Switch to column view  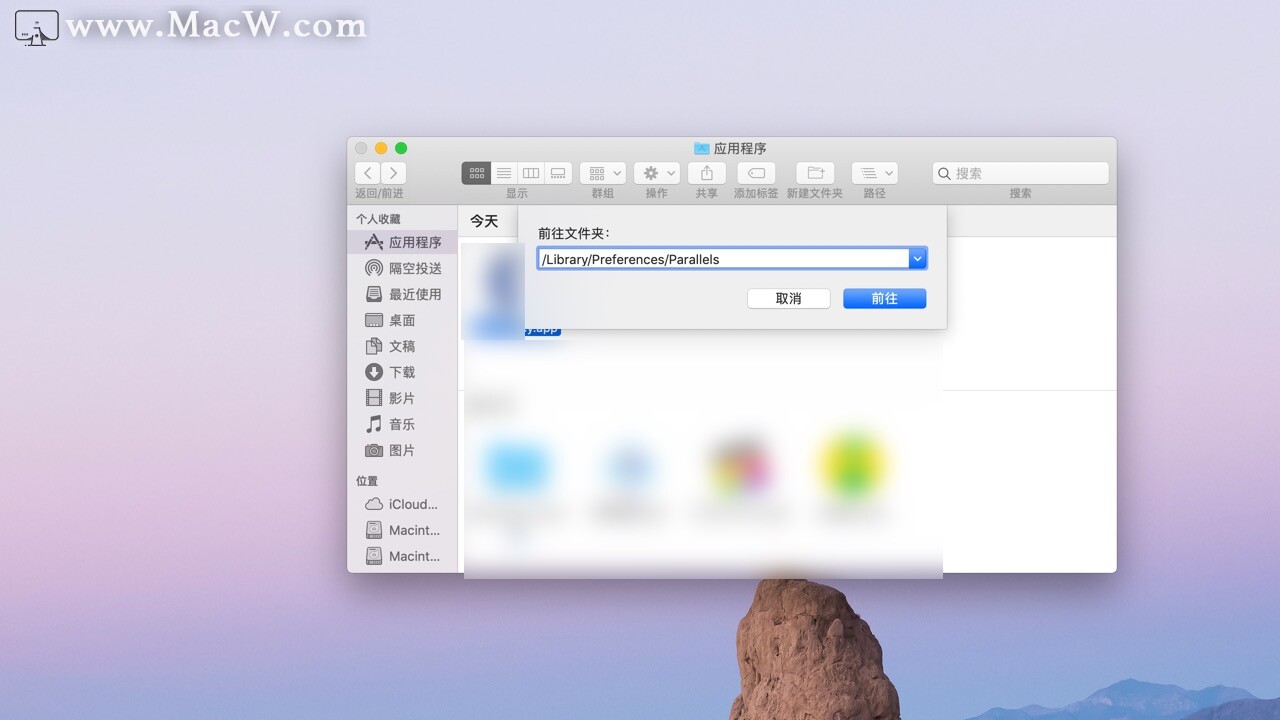tap(531, 173)
